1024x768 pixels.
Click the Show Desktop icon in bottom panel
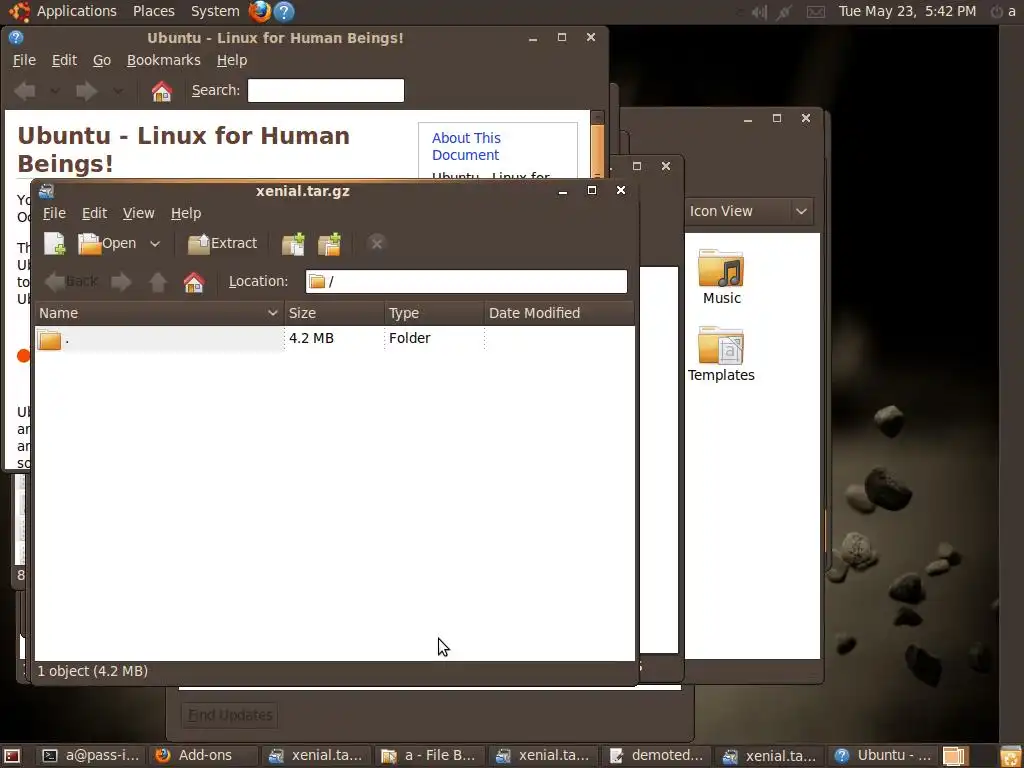(12, 756)
